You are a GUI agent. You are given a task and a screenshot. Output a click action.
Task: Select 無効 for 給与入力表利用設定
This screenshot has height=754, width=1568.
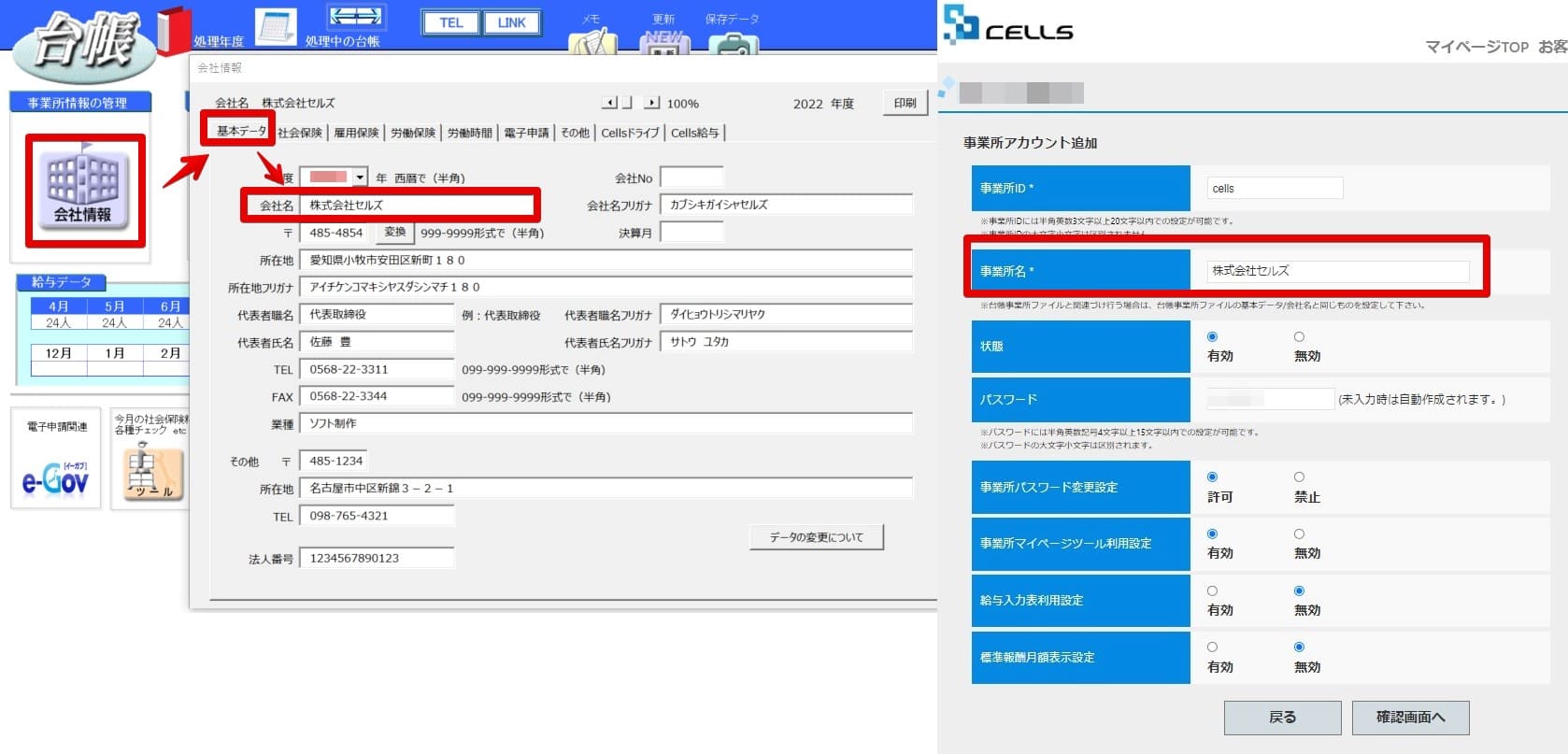(x=1299, y=590)
